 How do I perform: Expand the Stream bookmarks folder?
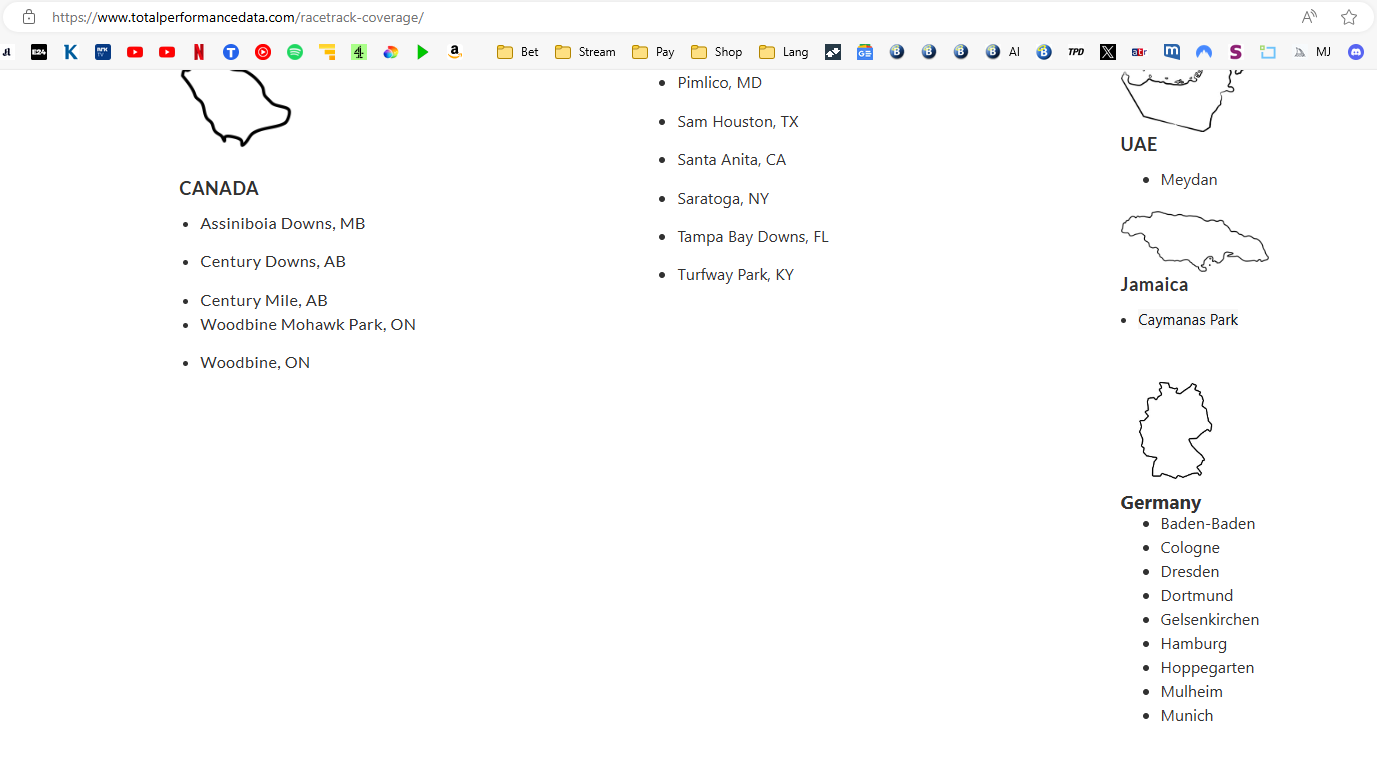coord(585,52)
